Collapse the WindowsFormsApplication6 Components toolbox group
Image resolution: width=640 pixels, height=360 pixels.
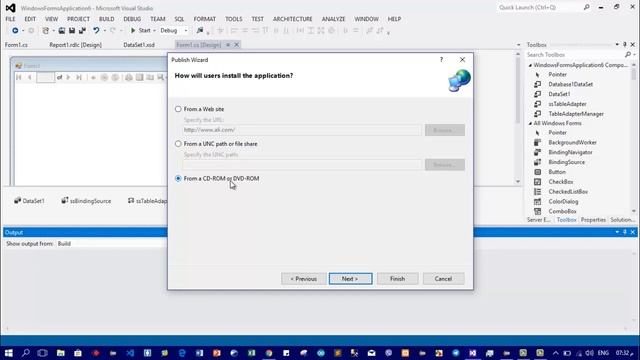(x=530, y=65)
